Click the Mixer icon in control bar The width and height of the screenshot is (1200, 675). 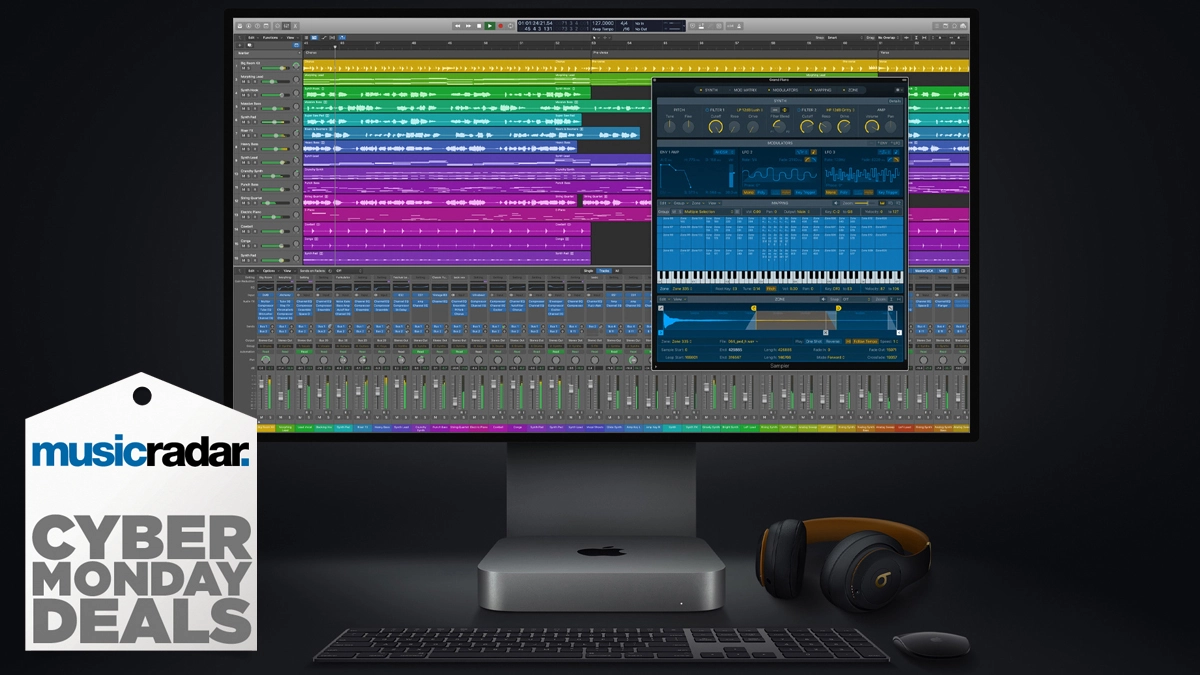click(286, 25)
